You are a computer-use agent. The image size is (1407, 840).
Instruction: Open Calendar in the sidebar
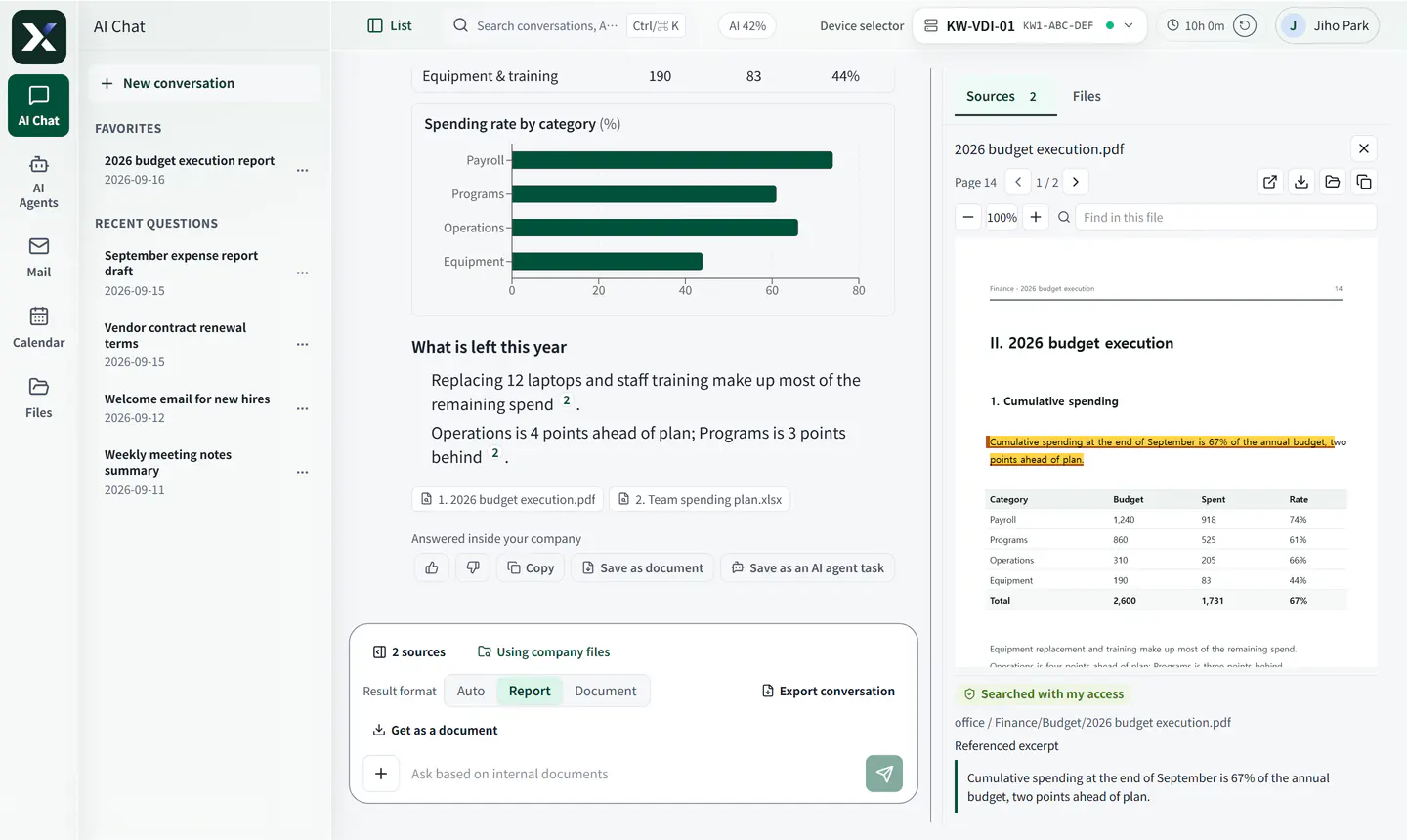click(39, 328)
